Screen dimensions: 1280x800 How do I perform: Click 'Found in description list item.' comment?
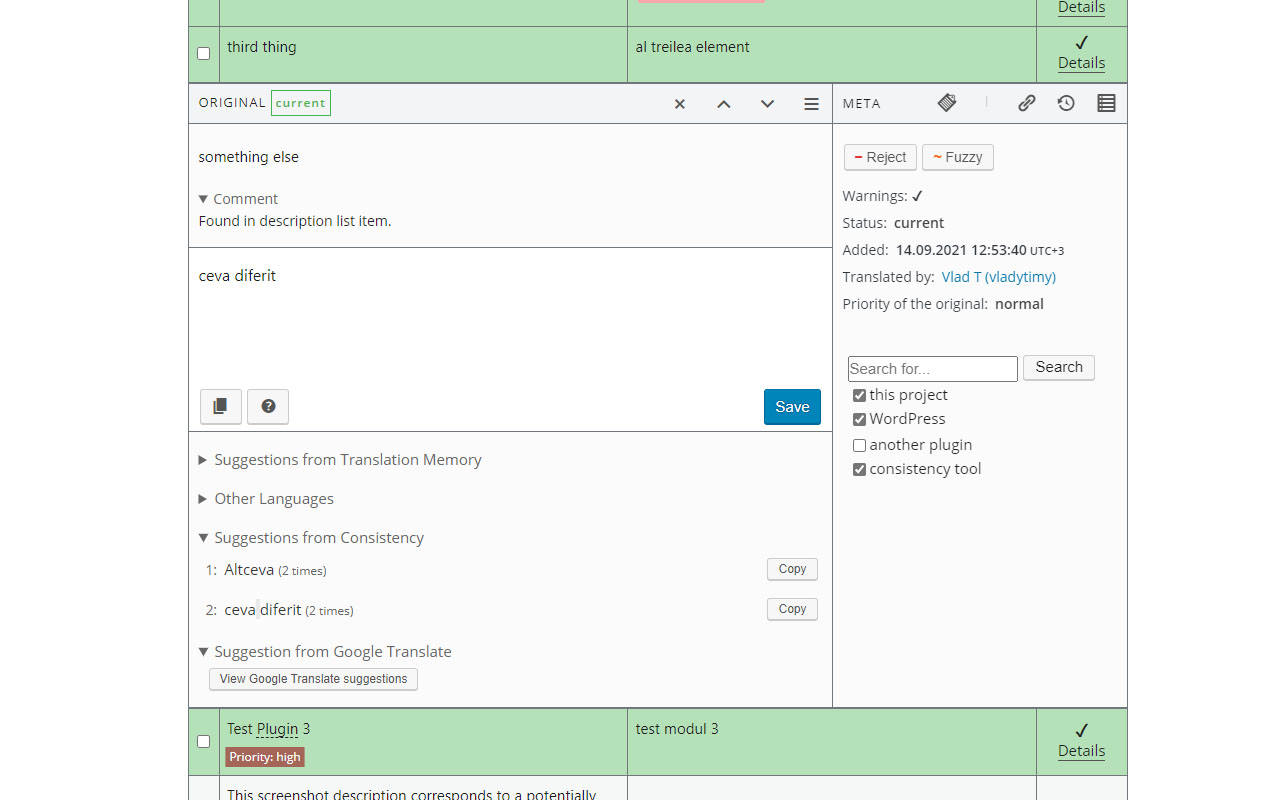click(295, 221)
